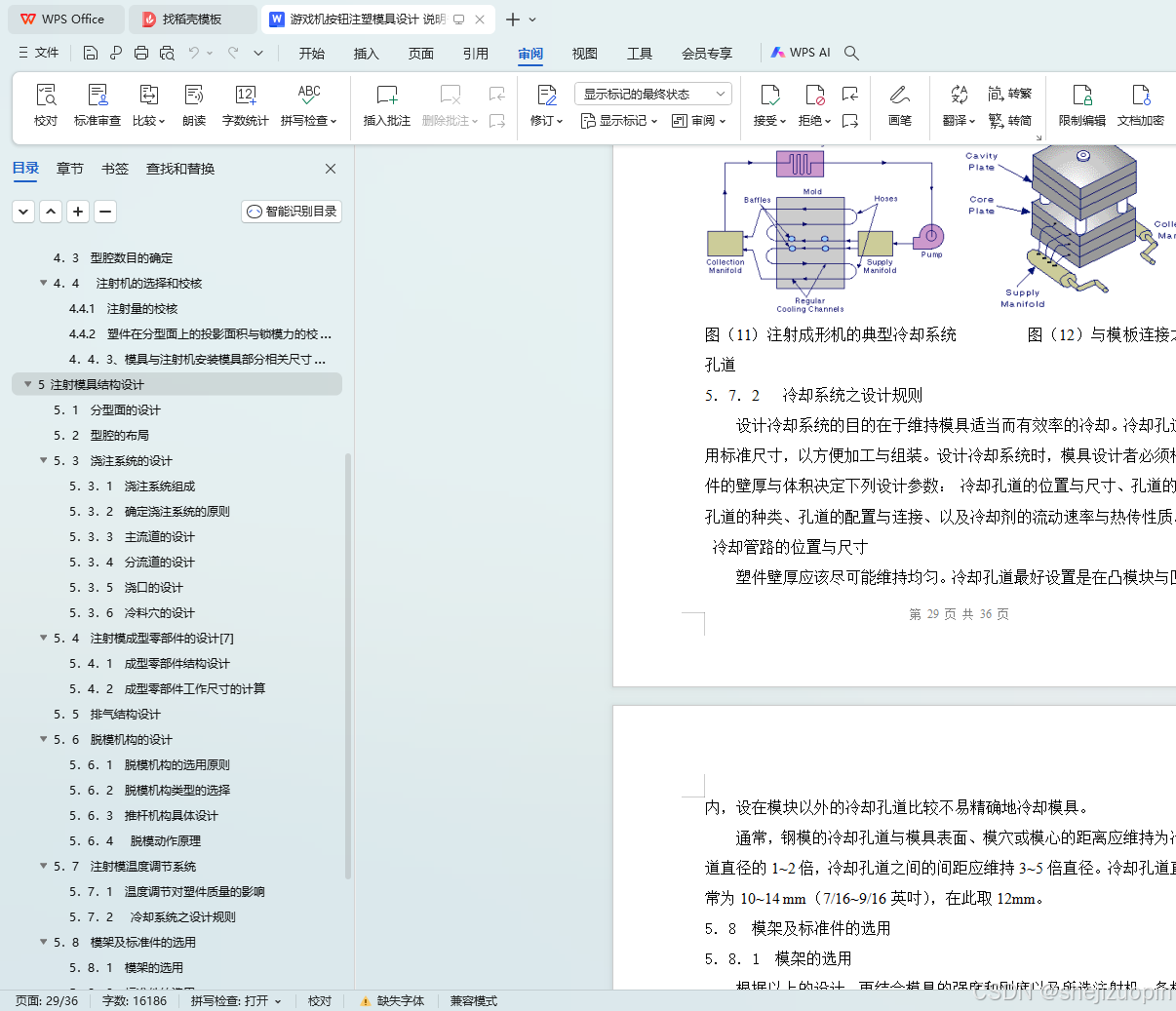Collapse the 5.3 浇注系统的设计 section
1176x1011 pixels.
coord(43,460)
